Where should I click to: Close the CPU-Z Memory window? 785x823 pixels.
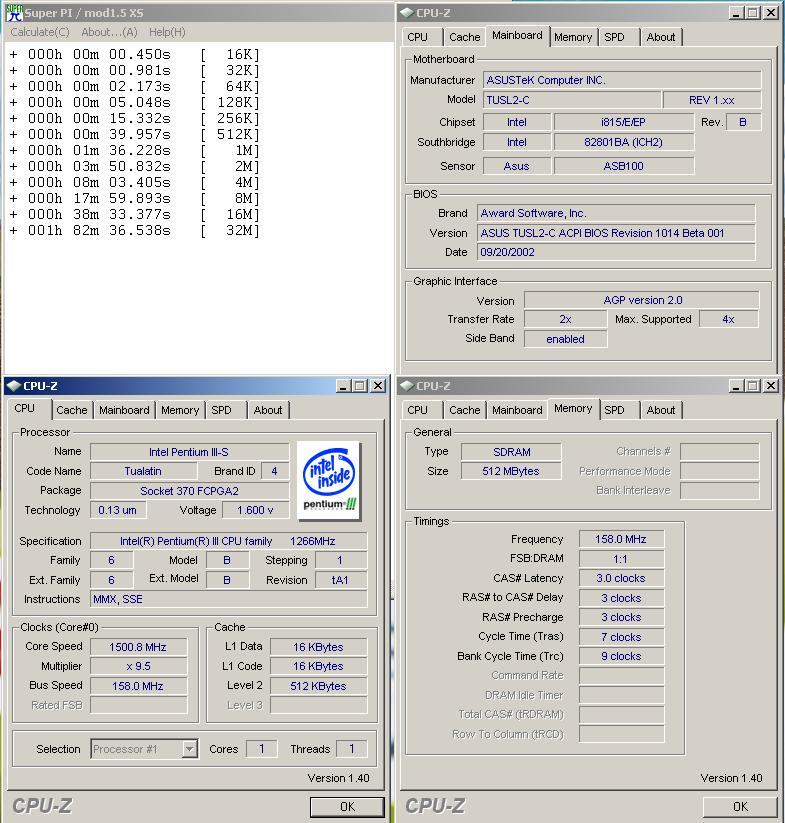pos(770,386)
